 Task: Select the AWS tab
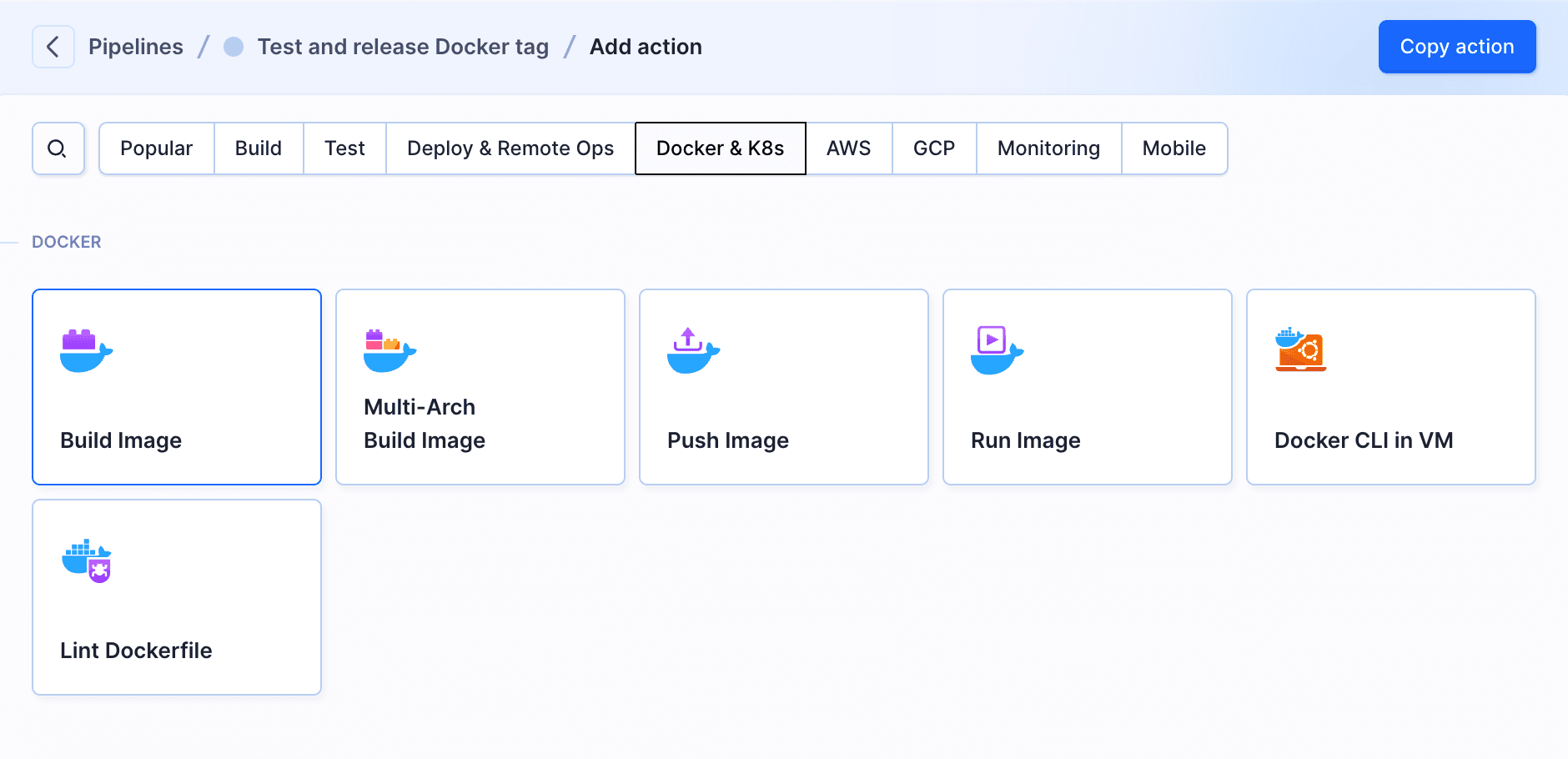848,148
